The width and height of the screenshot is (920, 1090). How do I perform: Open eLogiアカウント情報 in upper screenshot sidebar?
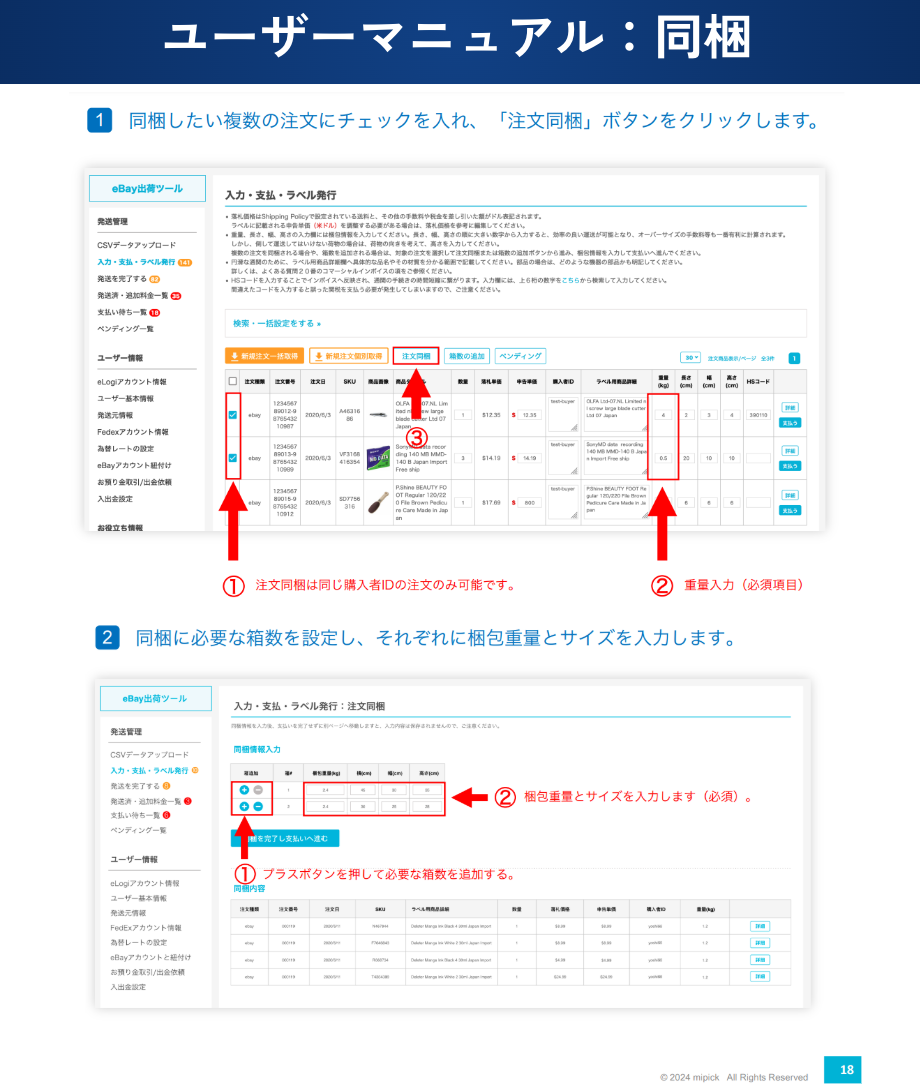[131, 382]
